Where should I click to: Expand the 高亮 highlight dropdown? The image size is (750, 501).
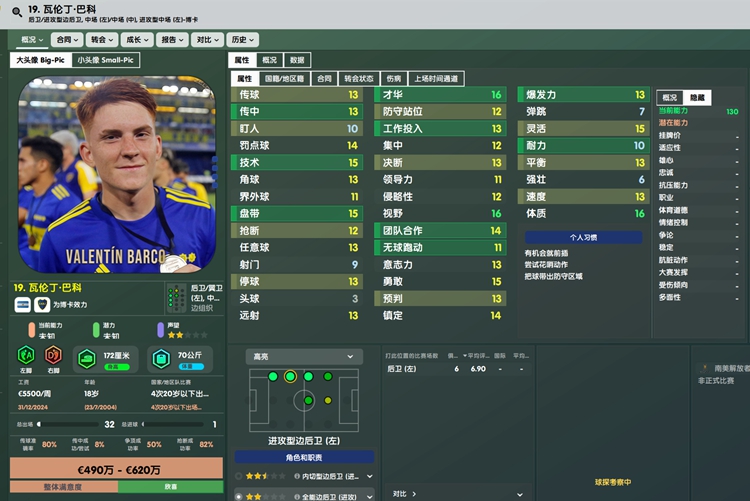(x=304, y=356)
